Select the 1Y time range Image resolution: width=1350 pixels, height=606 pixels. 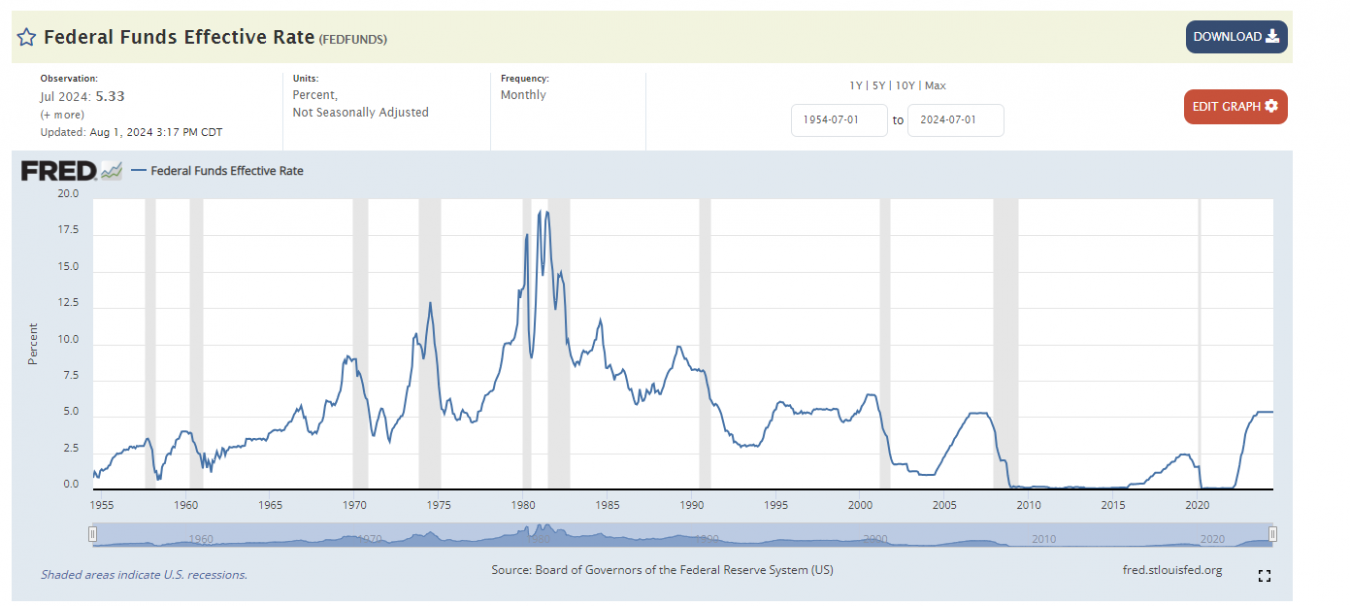pos(856,86)
